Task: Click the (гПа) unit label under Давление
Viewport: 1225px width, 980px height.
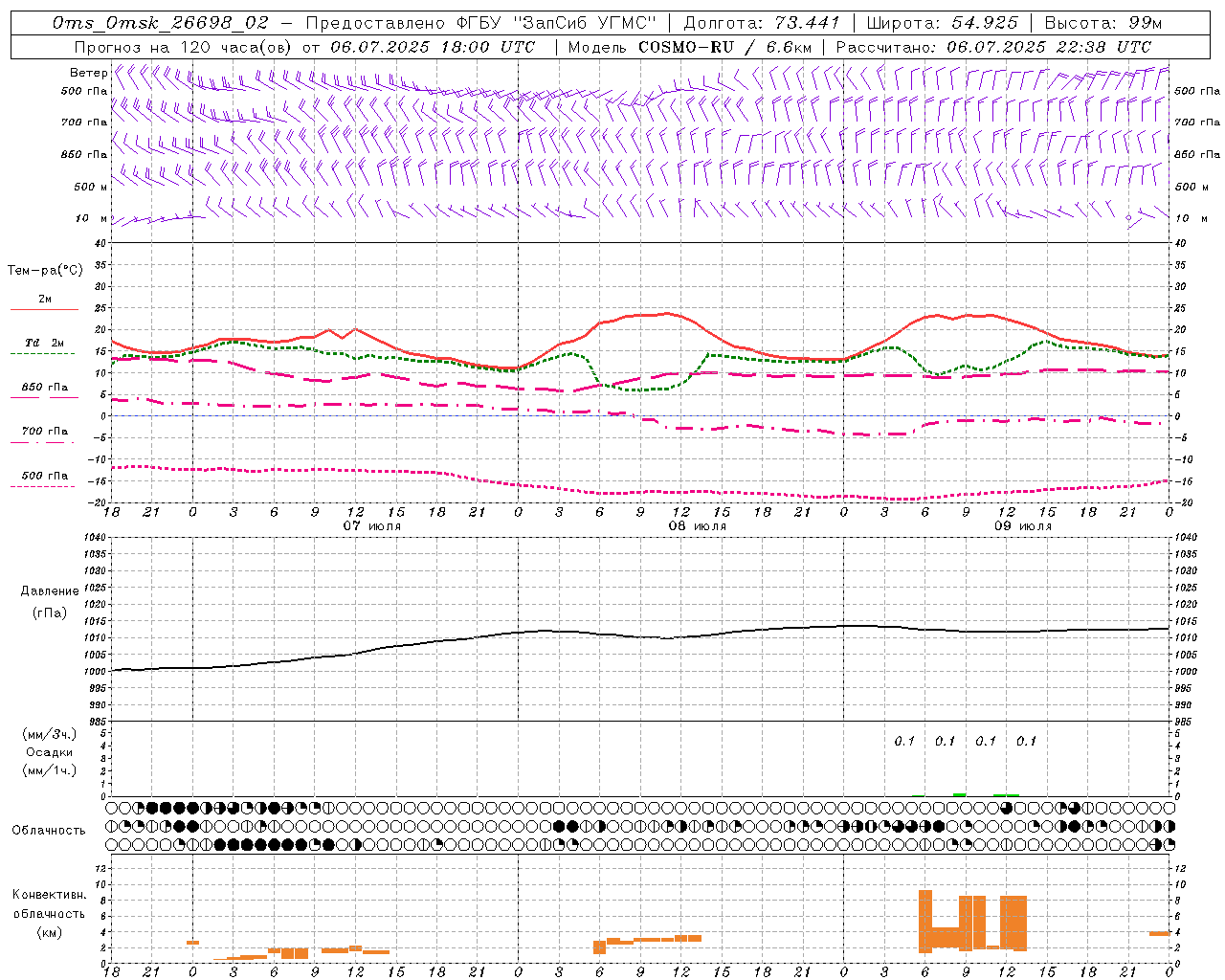Action: [50, 612]
